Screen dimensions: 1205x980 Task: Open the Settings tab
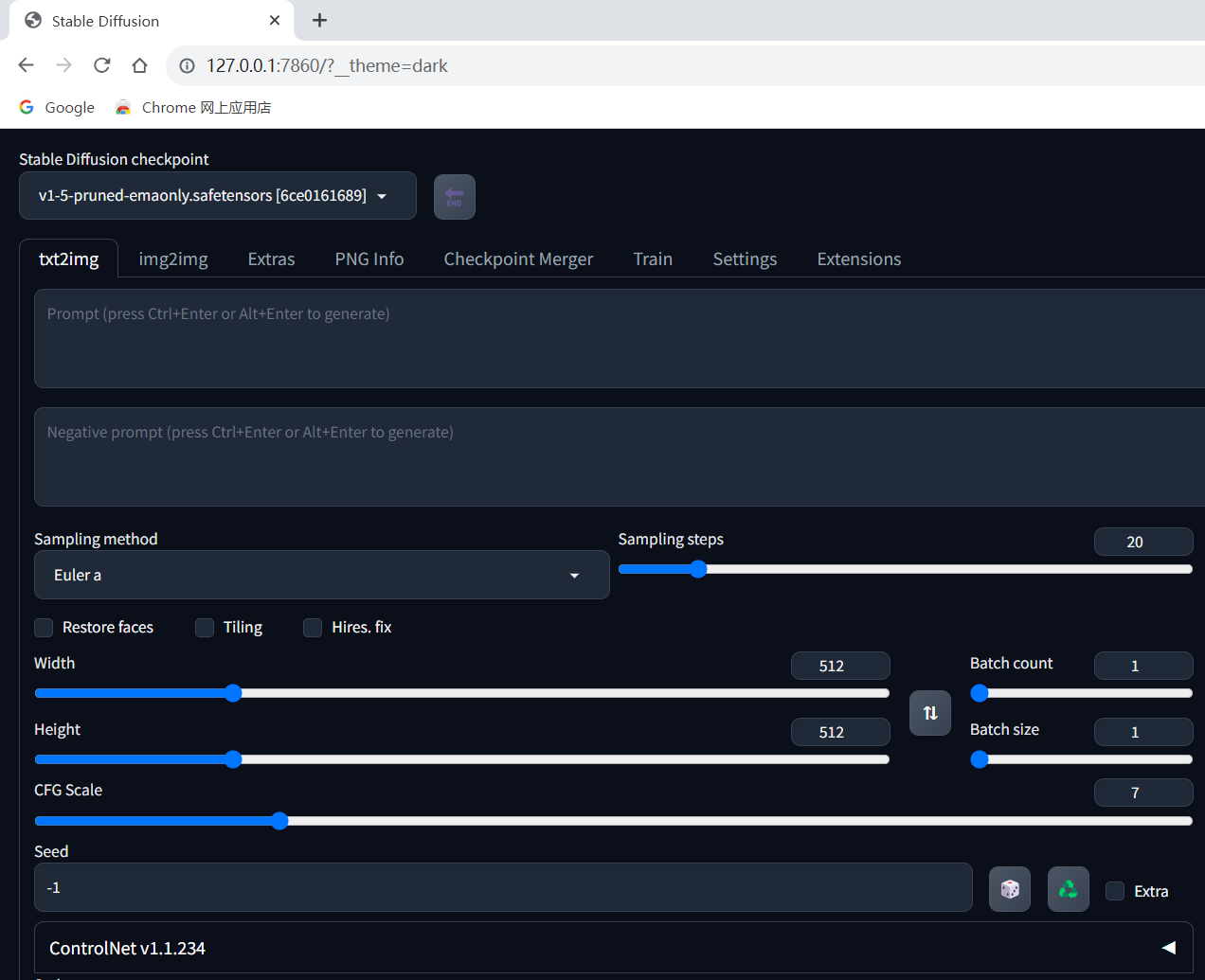745,258
